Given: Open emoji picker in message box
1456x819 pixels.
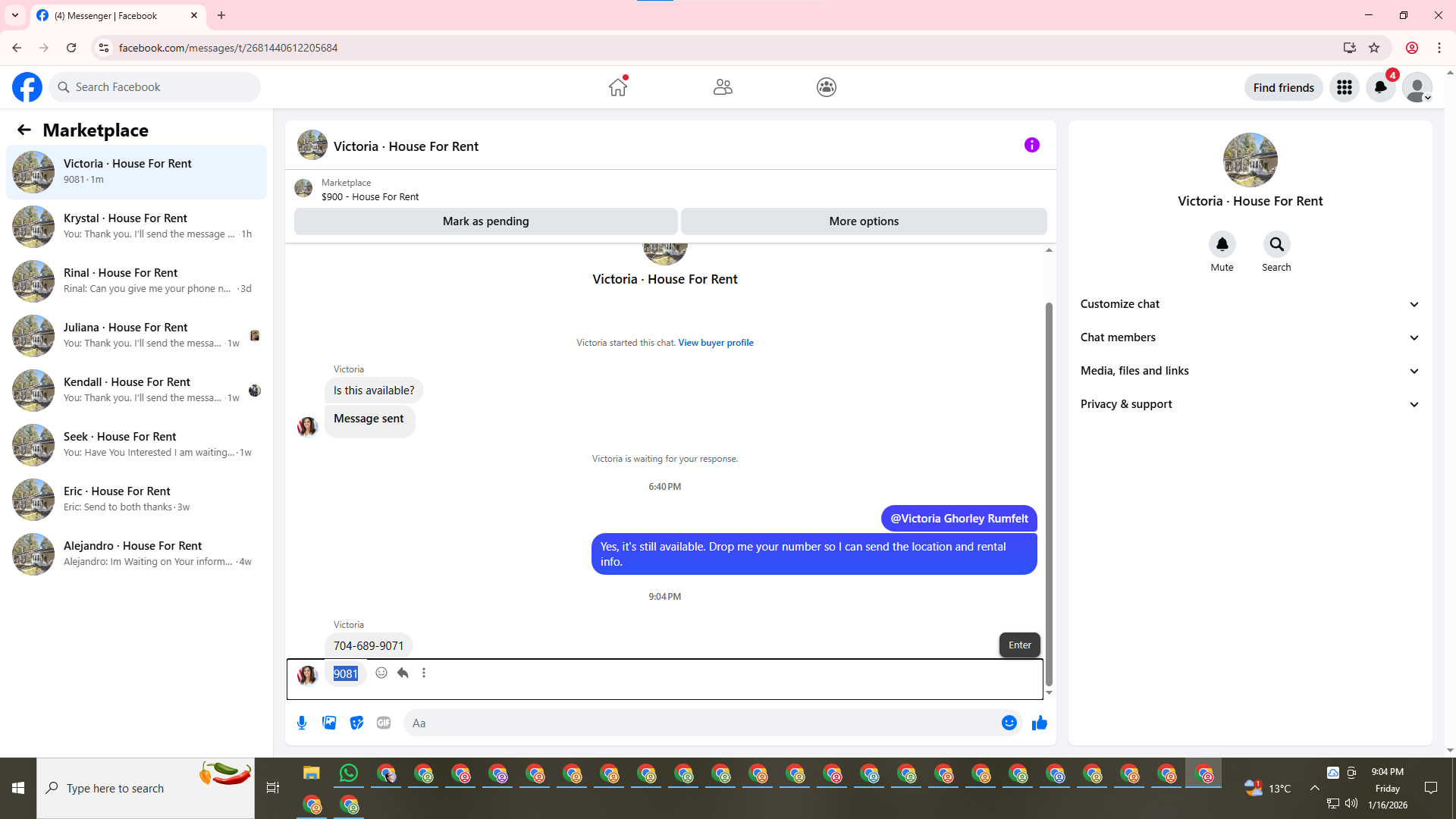Looking at the screenshot, I should tap(1009, 723).
